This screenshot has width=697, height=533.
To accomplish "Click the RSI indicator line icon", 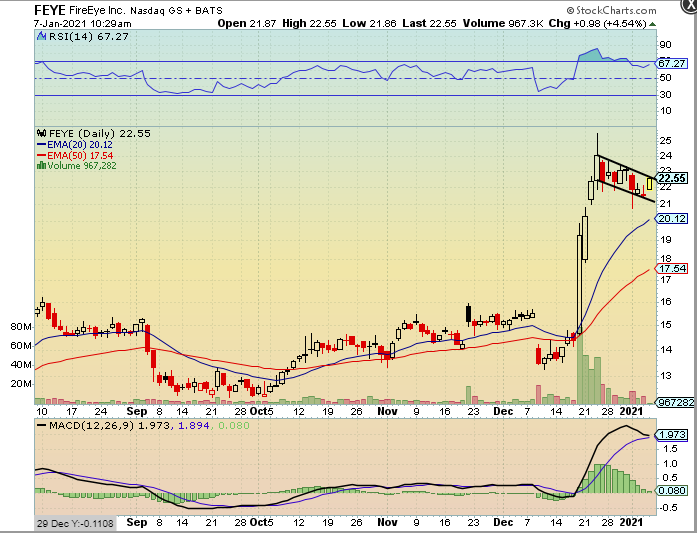I will (x=41, y=36).
